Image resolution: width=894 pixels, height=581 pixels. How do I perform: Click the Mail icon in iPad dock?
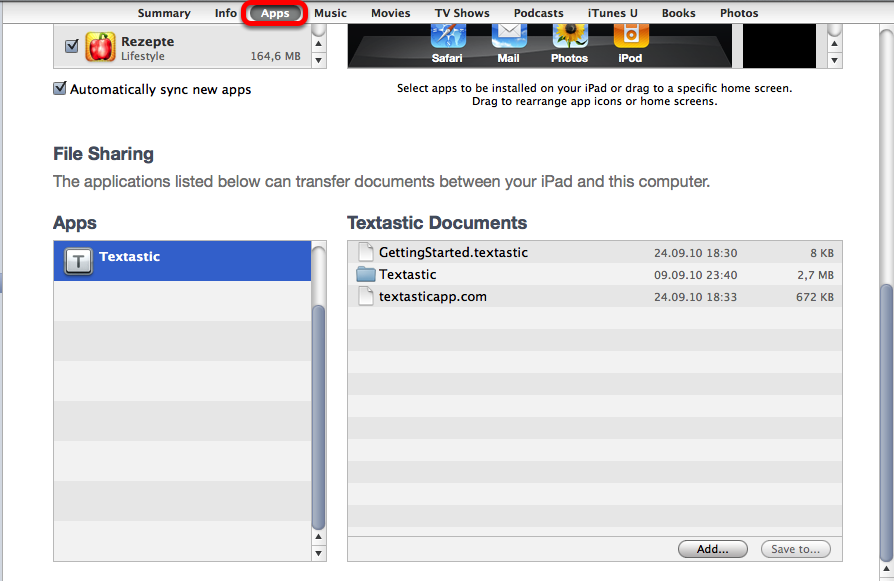click(x=509, y=38)
